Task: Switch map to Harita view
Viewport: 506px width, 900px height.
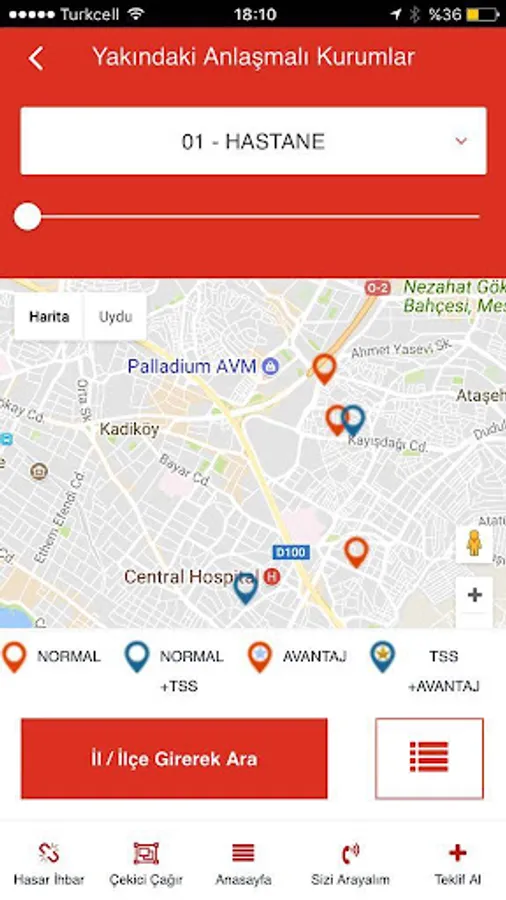Action: [x=49, y=317]
